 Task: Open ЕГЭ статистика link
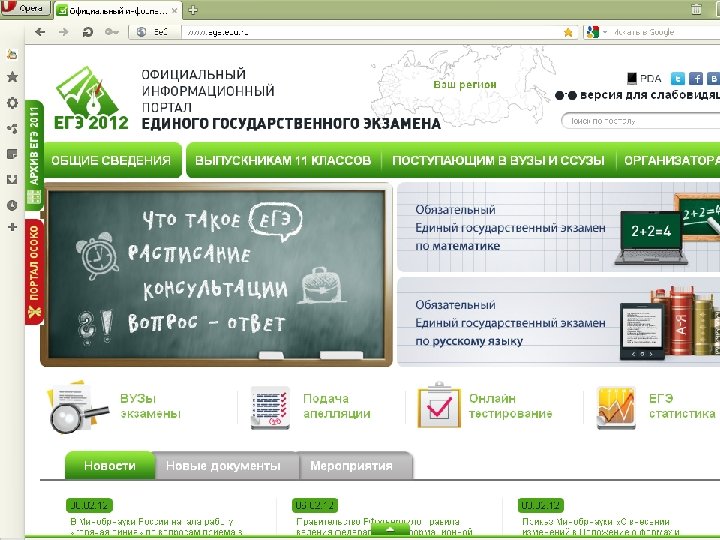682,406
